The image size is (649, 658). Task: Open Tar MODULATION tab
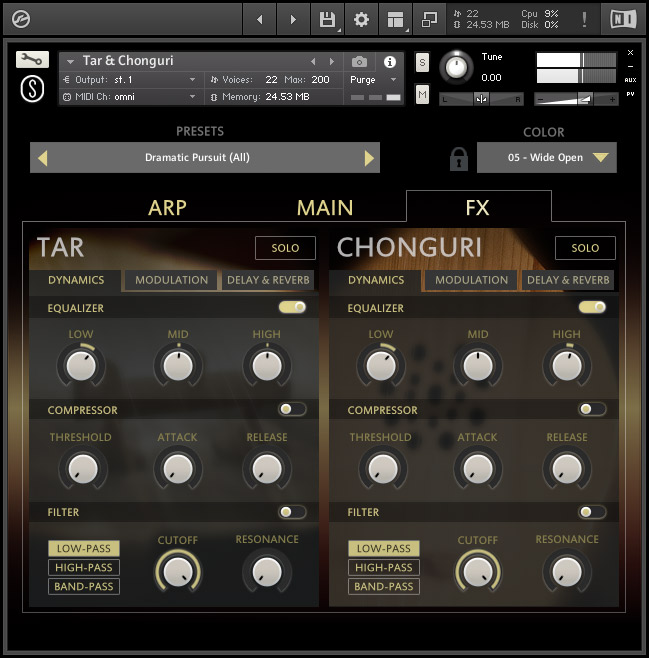pyautogui.click(x=171, y=280)
